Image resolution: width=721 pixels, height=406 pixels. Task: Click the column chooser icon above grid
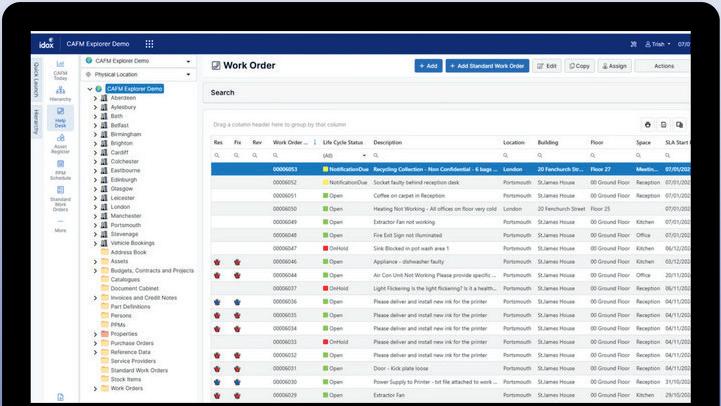(x=679, y=125)
